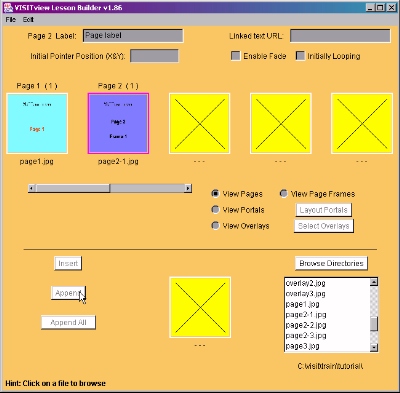Select the View Portals radio button
Screen dimensions: 400x393
(215, 209)
